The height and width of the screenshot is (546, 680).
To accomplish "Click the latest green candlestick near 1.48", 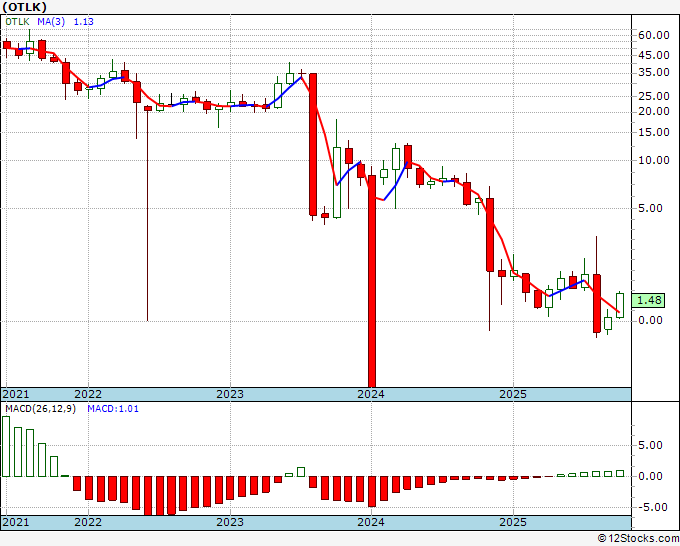I will coord(620,305).
